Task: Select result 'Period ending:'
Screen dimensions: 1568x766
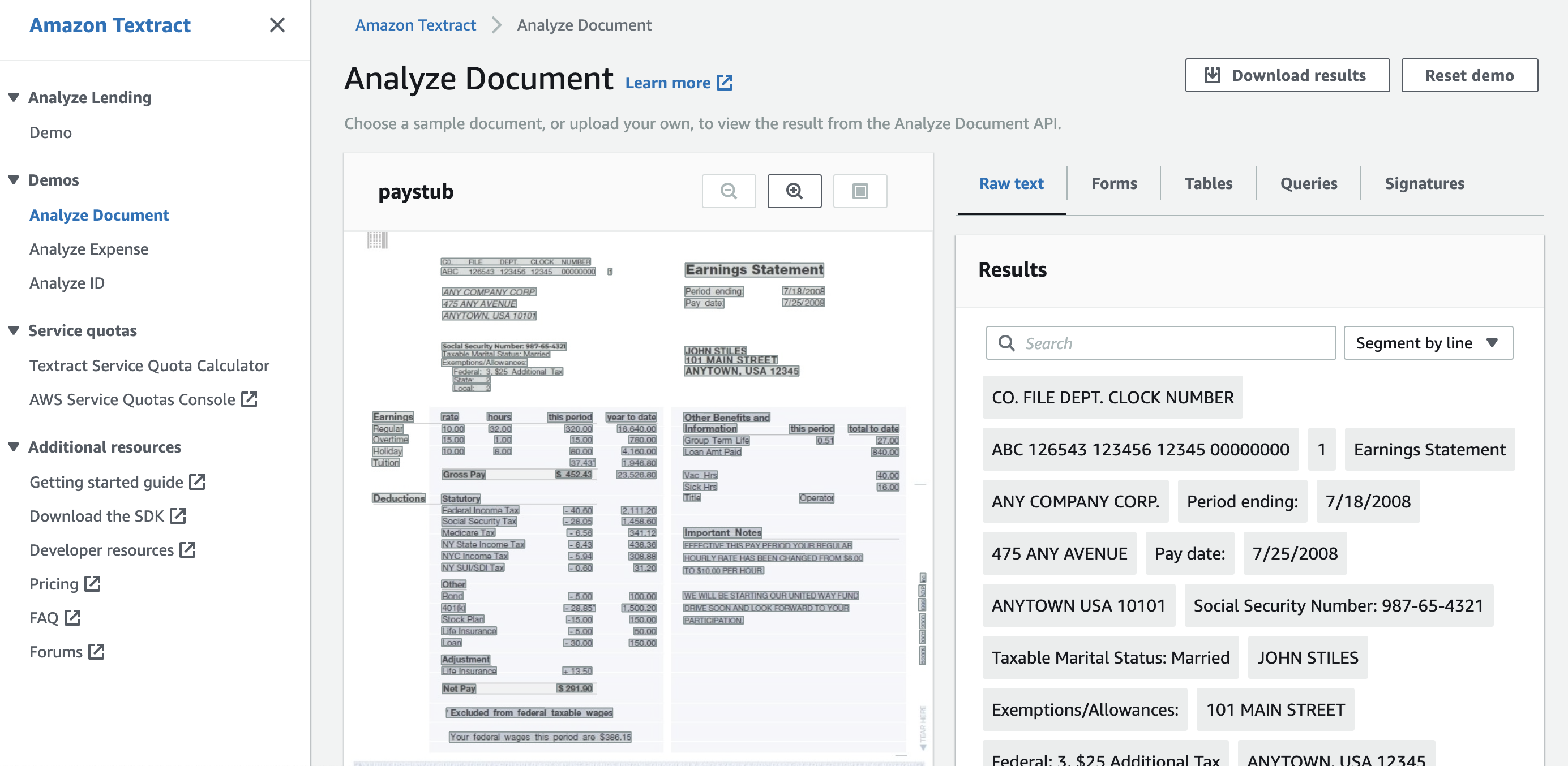Action: (1243, 501)
